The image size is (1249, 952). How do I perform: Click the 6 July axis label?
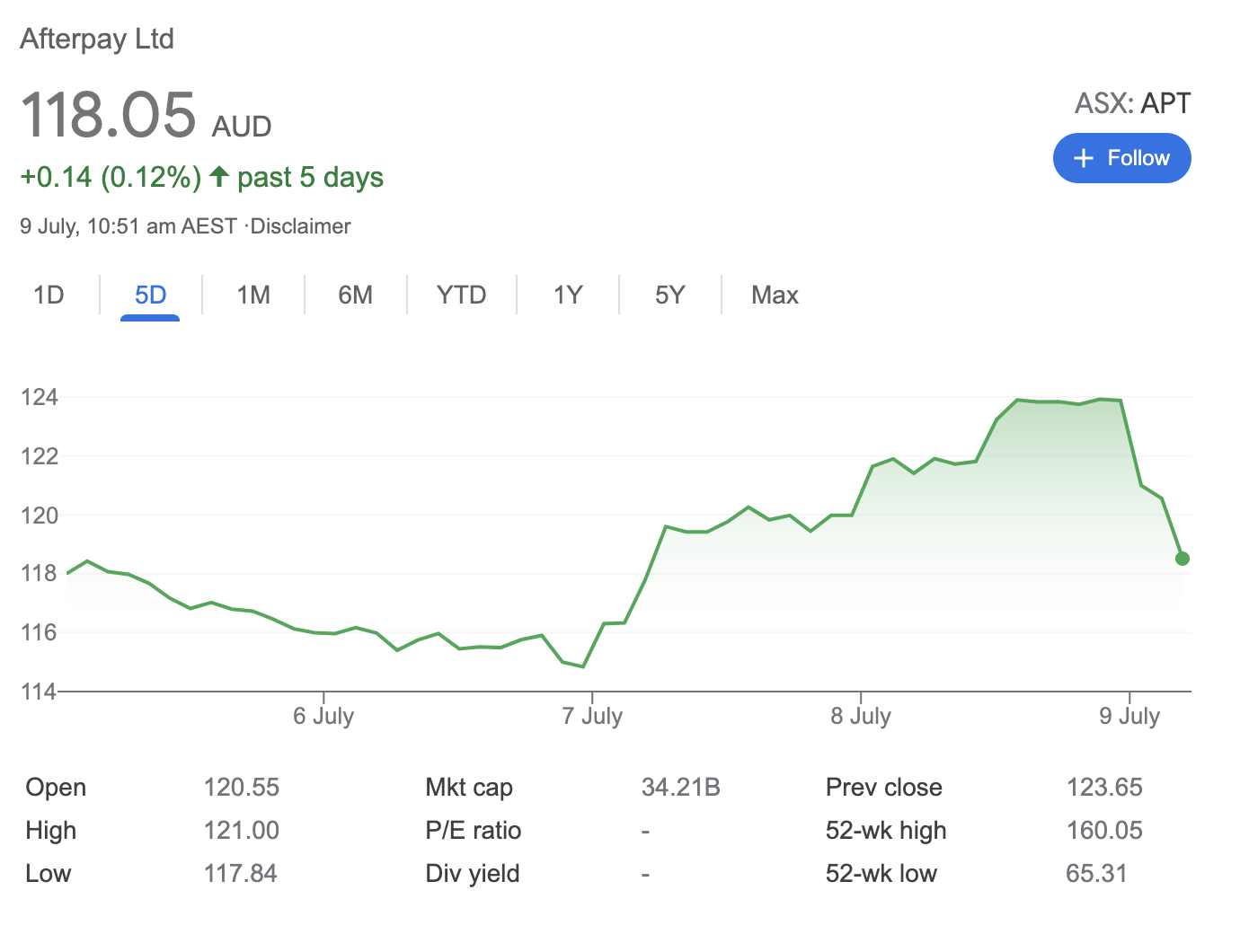(323, 716)
